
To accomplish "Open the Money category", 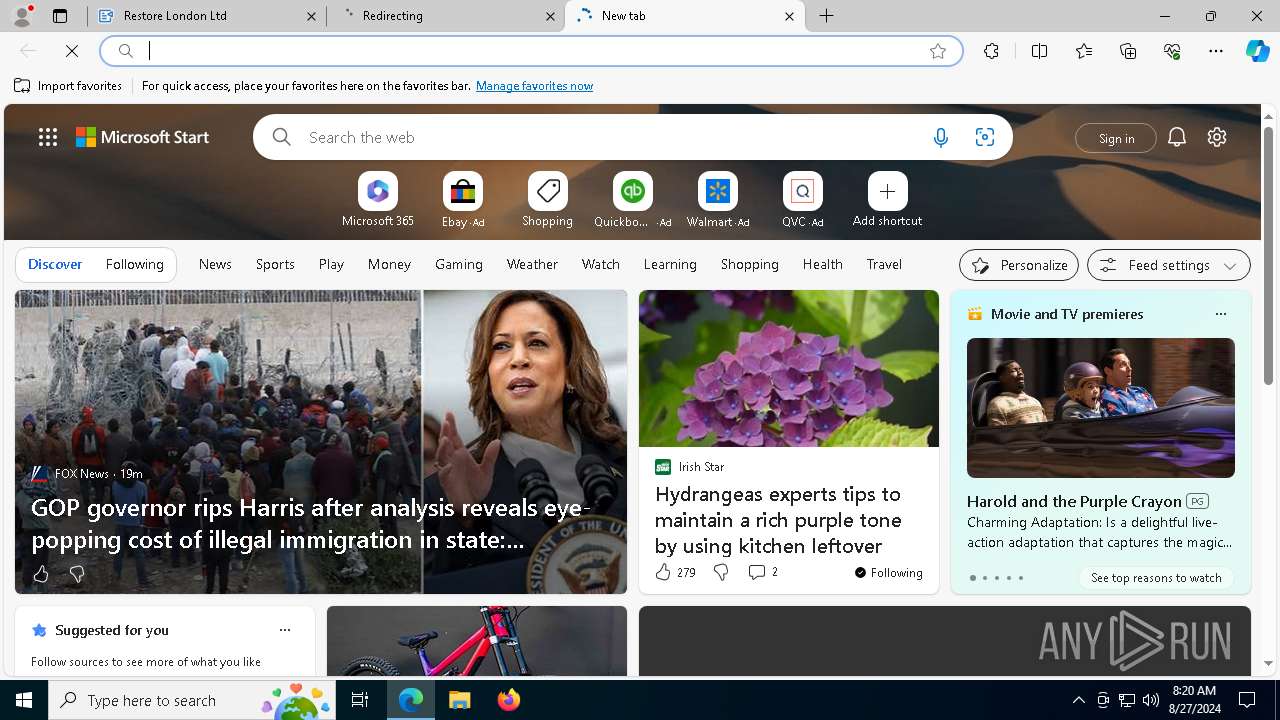I will click(x=389, y=264).
